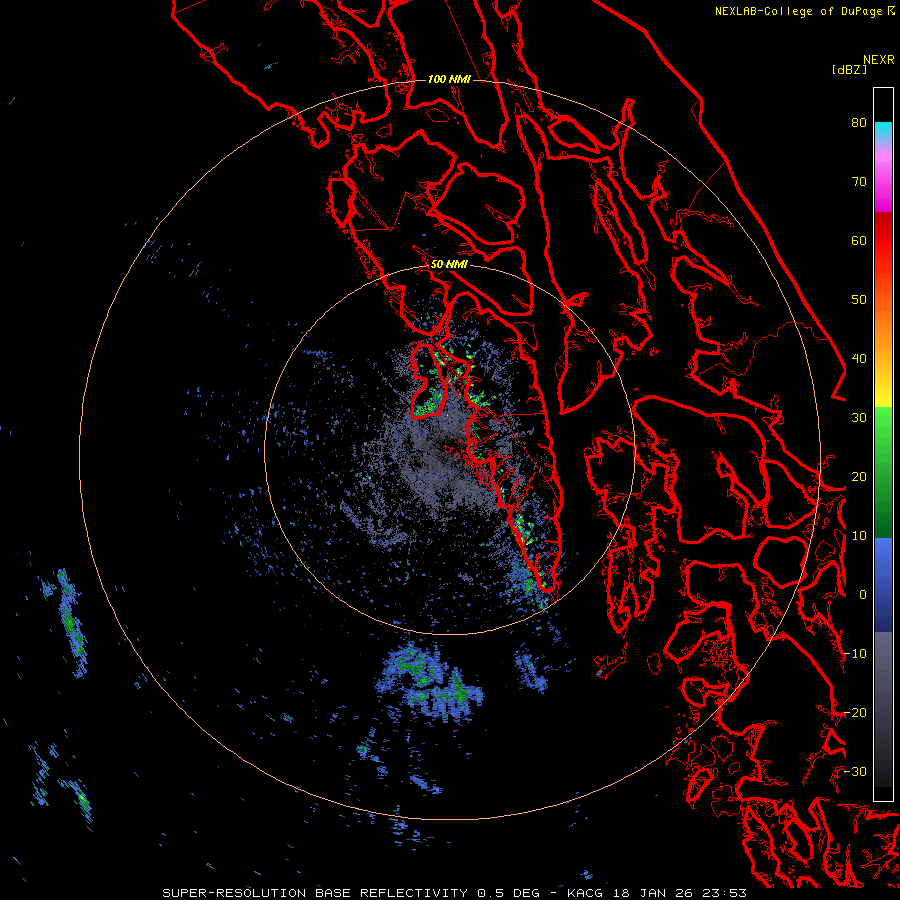Image resolution: width=900 pixels, height=900 pixels.
Task: Click the NEXR label above color scale
Action: click(x=879, y=60)
